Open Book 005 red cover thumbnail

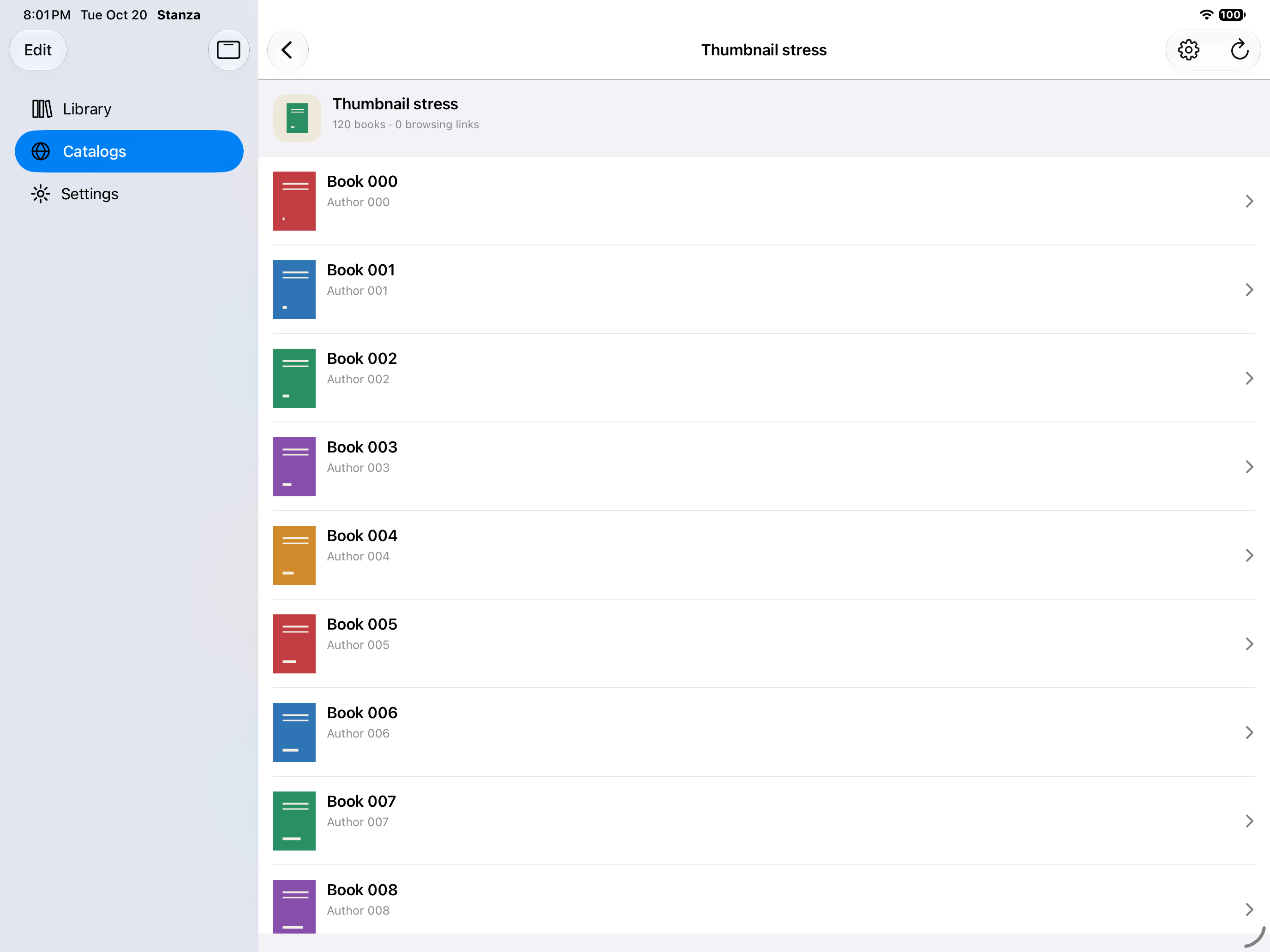point(294,644)
